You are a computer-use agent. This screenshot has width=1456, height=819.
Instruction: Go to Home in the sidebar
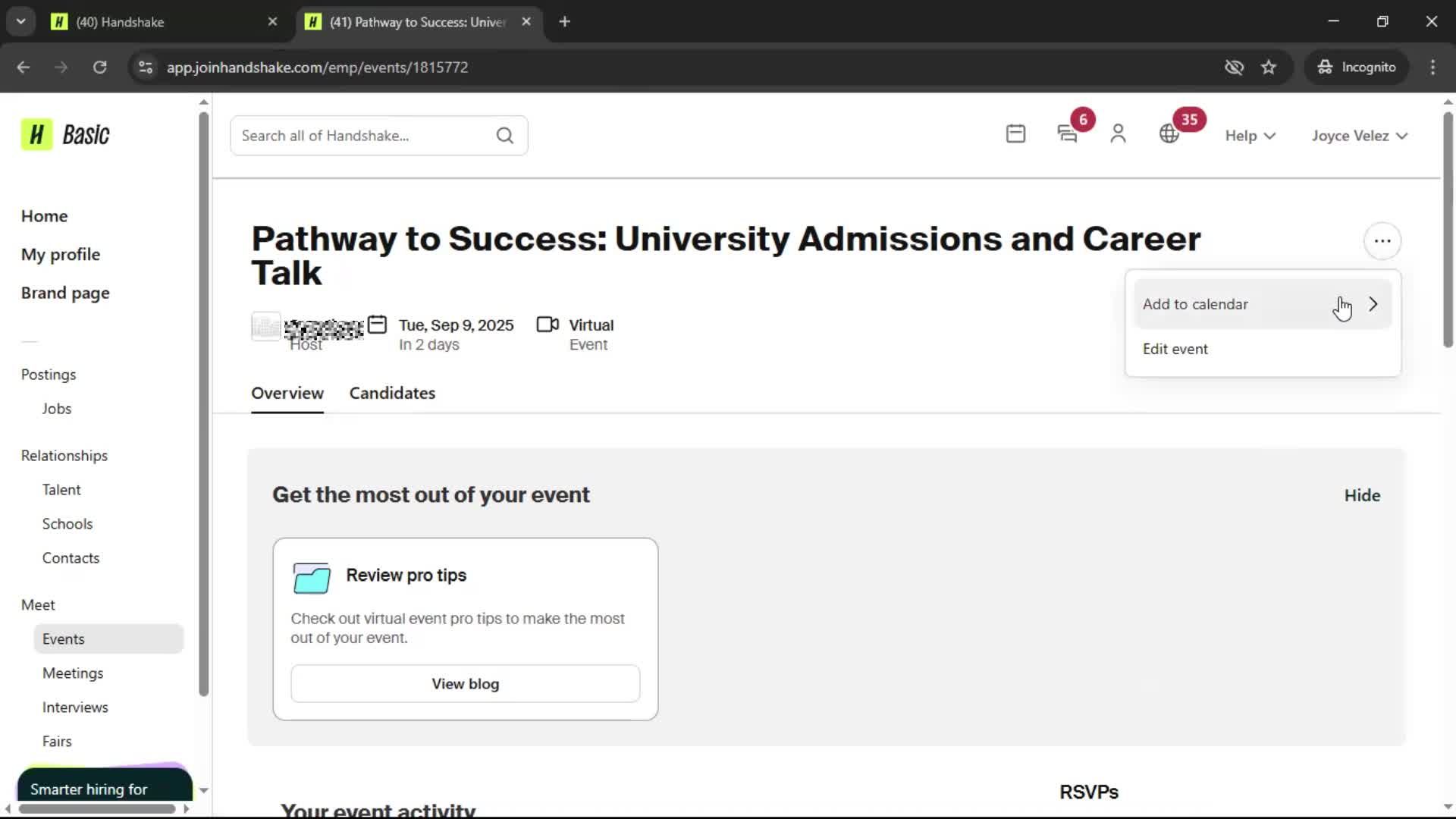point(44,216)
